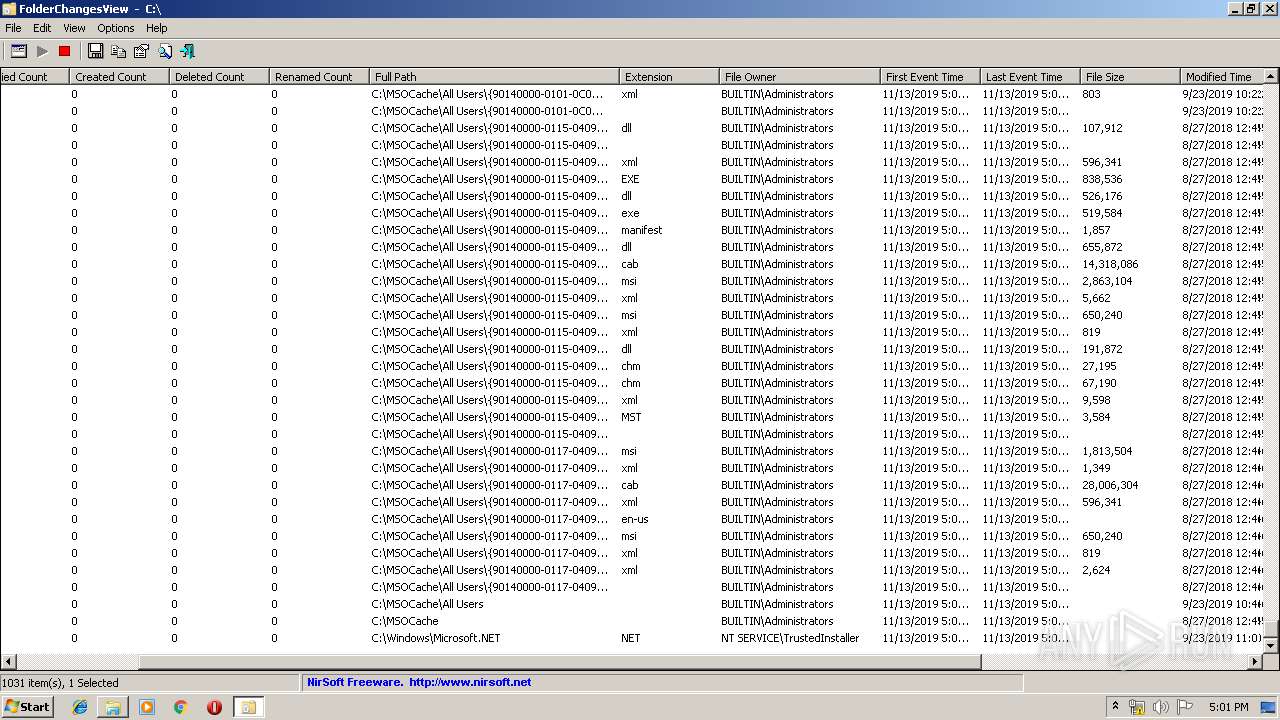Click the start monitoring play icon
Viewport: 1280px width, 720px height.
[42, 51]
